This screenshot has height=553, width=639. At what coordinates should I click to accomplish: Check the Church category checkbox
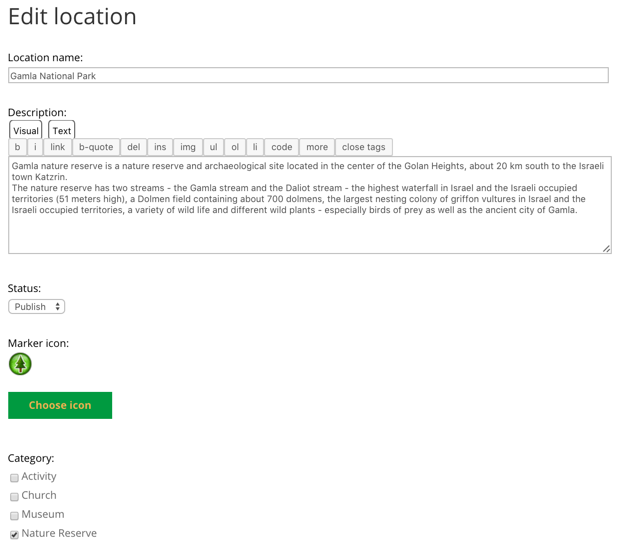[x=14, y=496]
